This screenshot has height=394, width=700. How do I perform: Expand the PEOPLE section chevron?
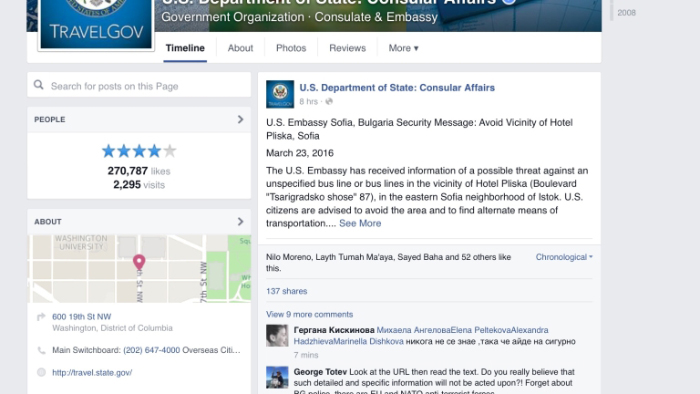click(240, 120)
